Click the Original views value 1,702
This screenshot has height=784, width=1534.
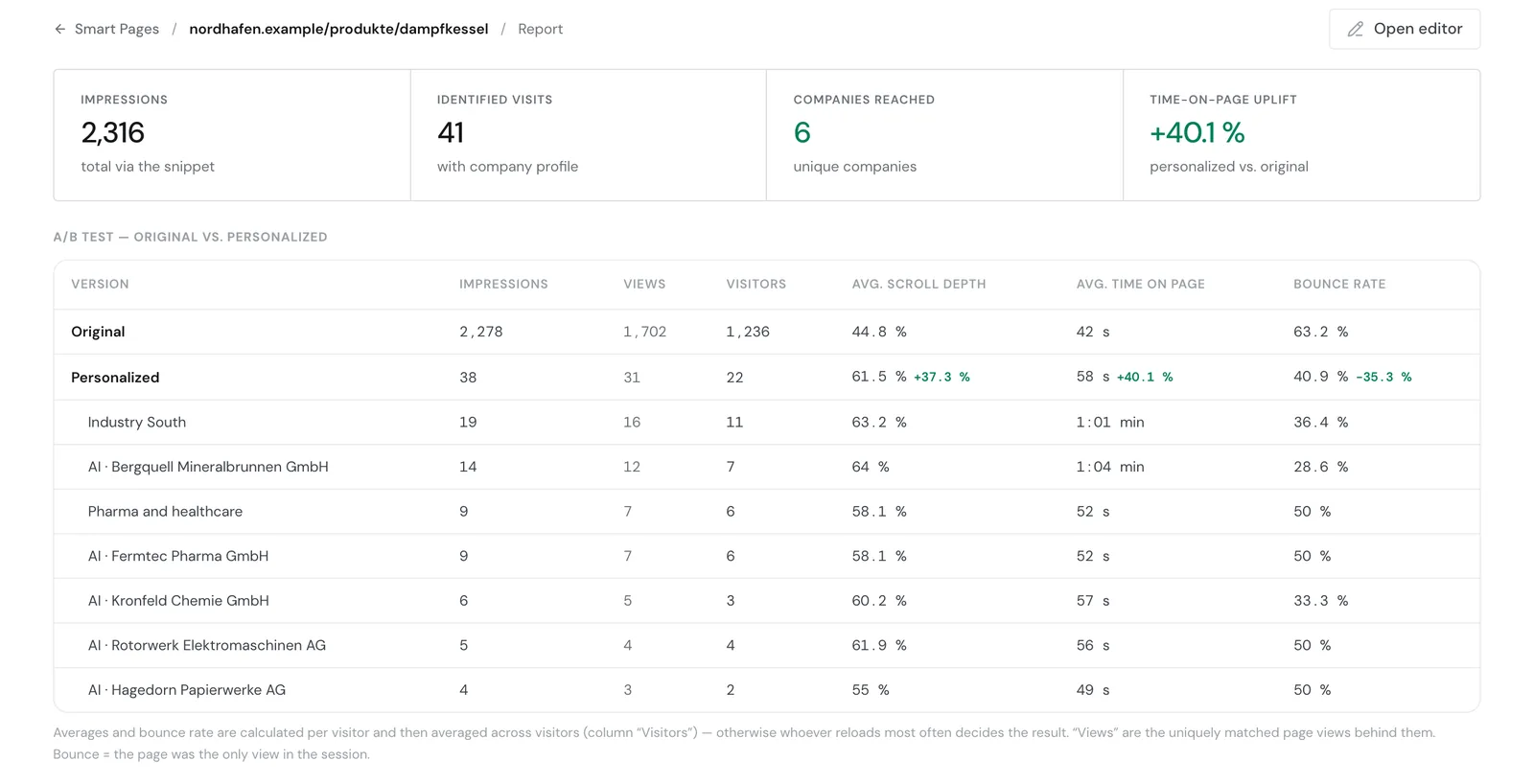point(644,332)
